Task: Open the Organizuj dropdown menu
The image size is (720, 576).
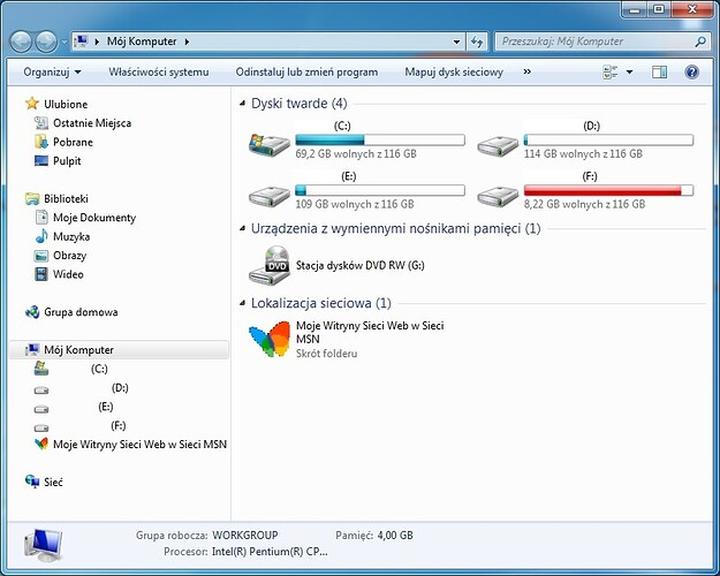Action: (x=52, y=72)
